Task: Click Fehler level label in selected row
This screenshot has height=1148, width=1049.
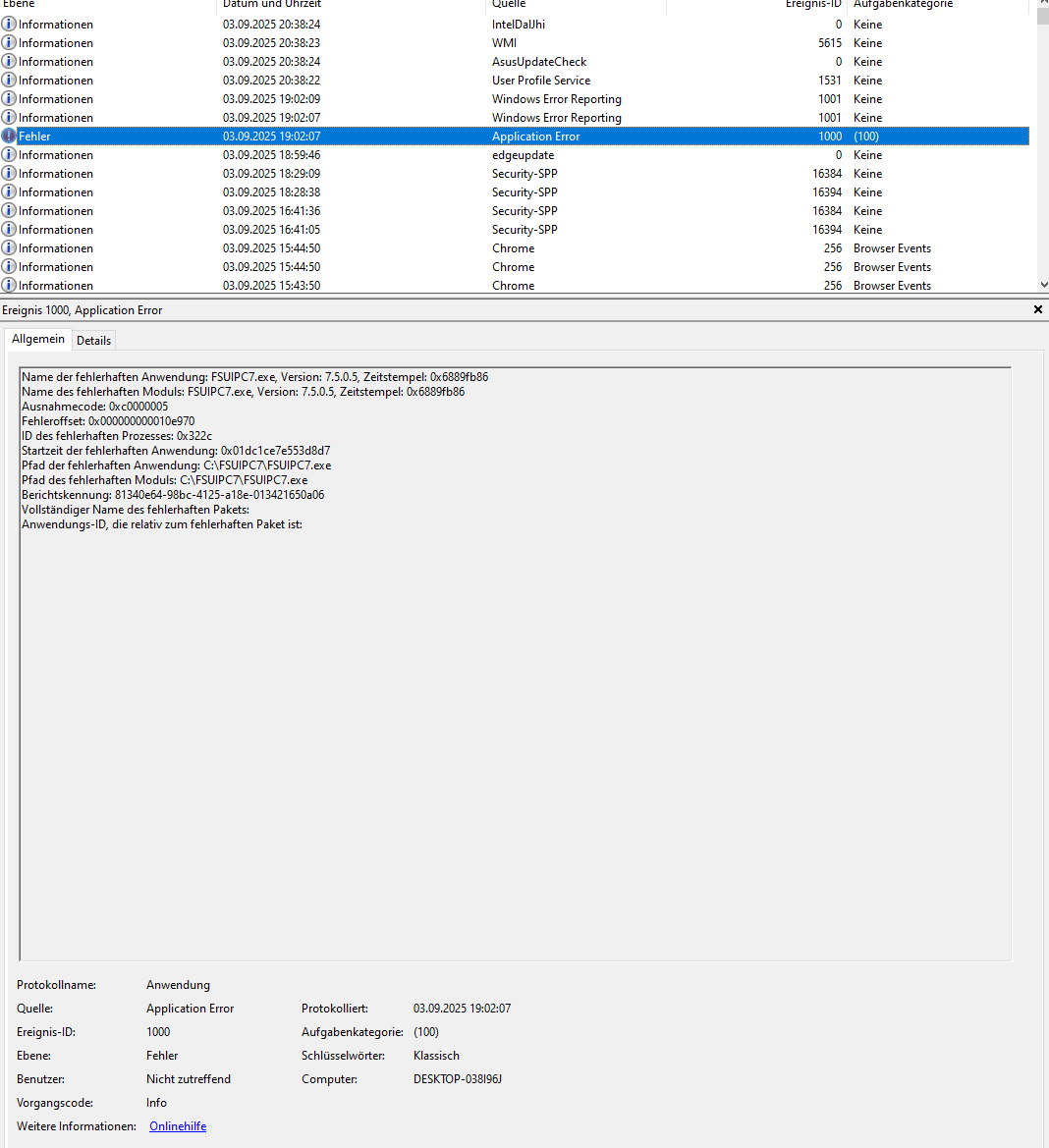Action: coord(34,137)
